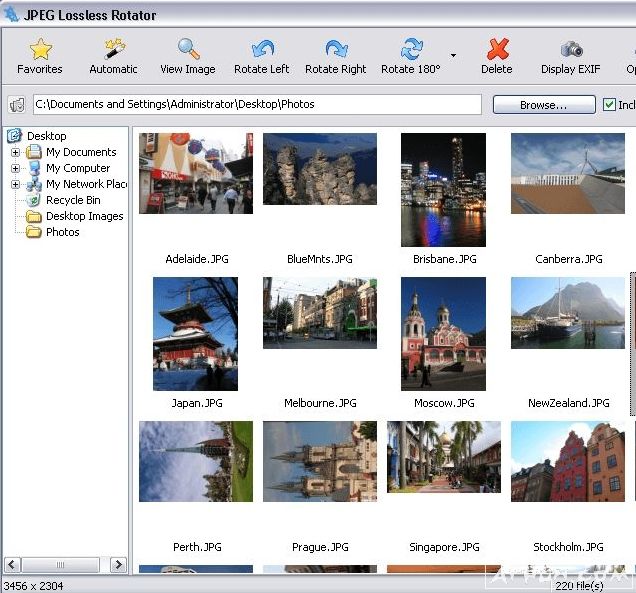The width and height of the screenshot is (636, 593).
Task: Select Stockholm.JPG thumbnail
Action: [x=568, y=461]
